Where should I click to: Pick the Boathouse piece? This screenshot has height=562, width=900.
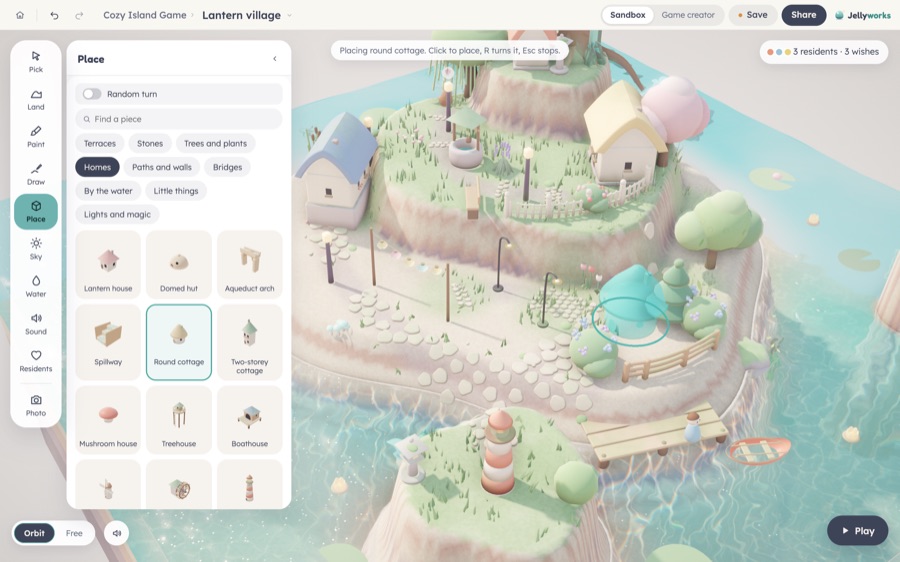(250, 420)
